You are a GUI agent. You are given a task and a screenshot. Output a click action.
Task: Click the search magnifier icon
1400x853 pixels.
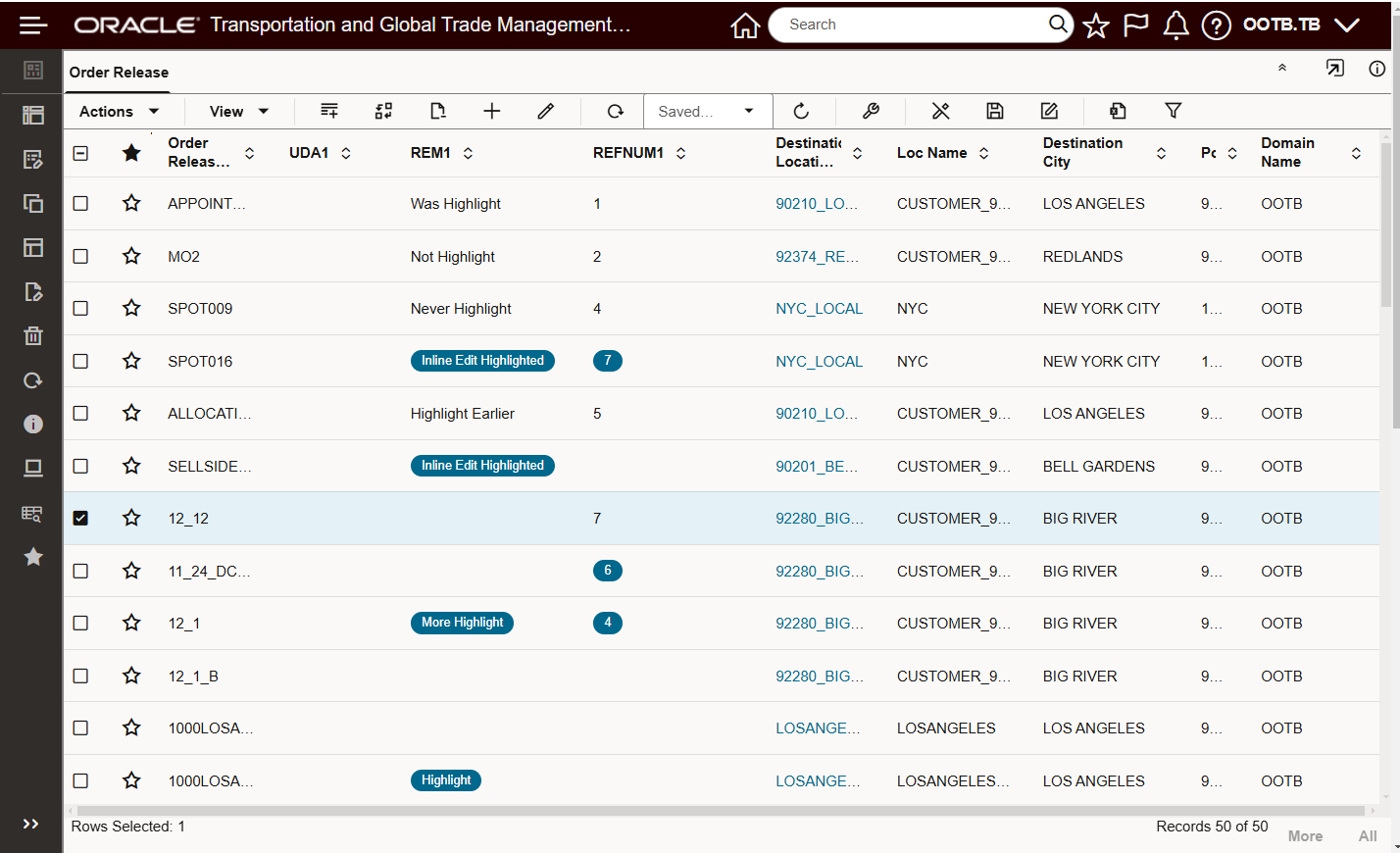1058,24
